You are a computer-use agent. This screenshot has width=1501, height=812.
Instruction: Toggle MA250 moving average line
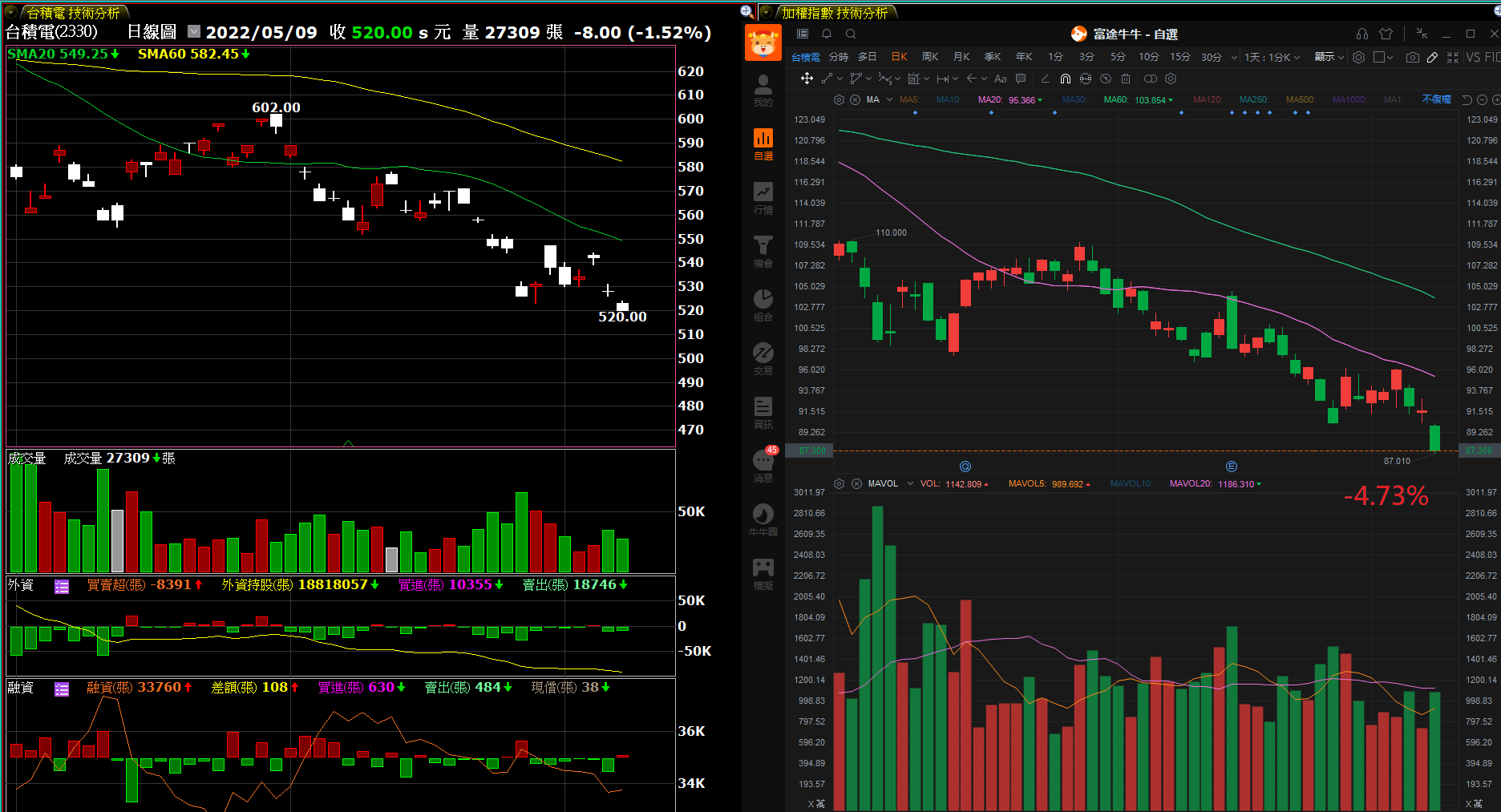pos(1254,99)
